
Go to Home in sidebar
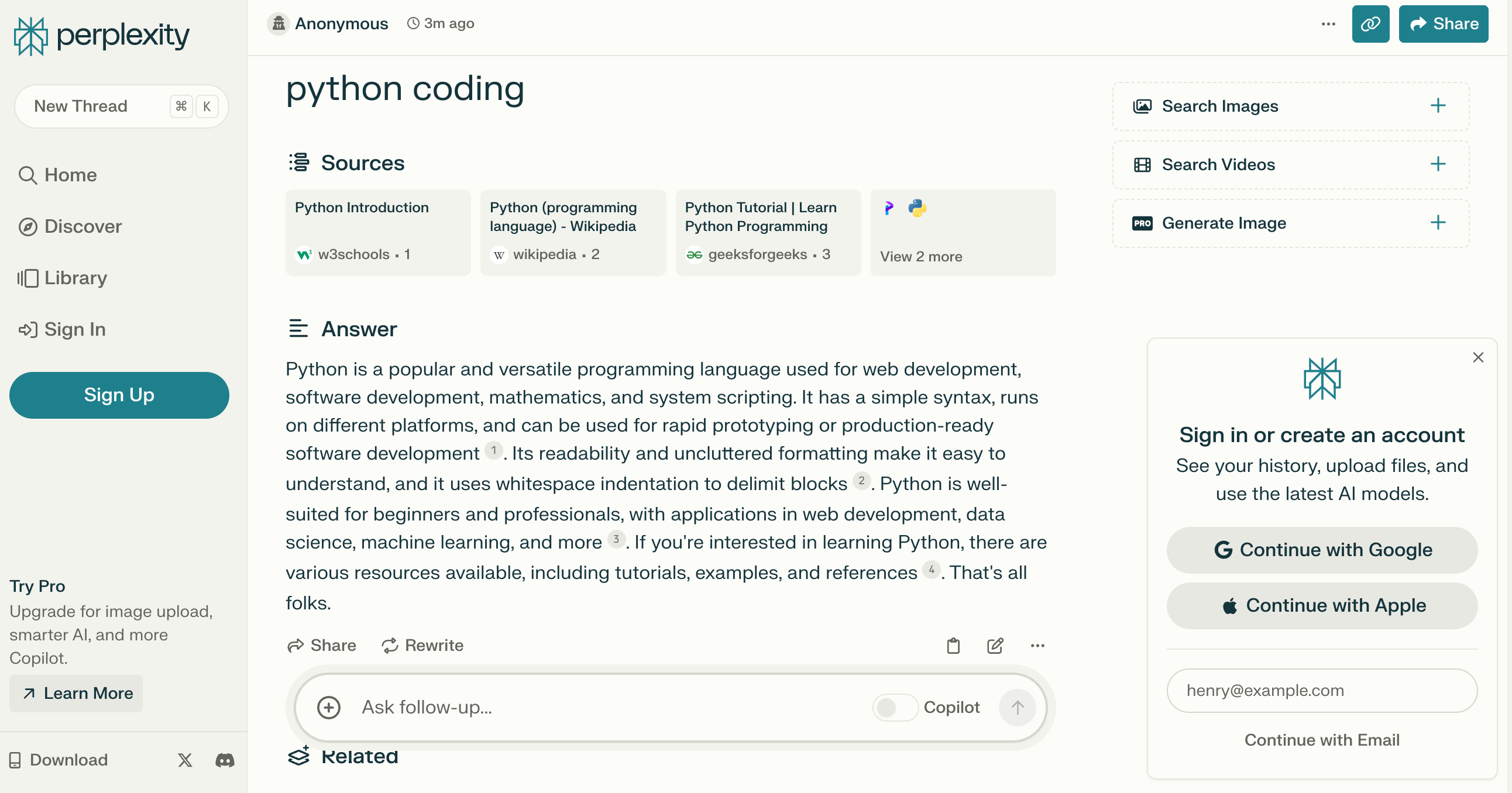tap(57, 175)
